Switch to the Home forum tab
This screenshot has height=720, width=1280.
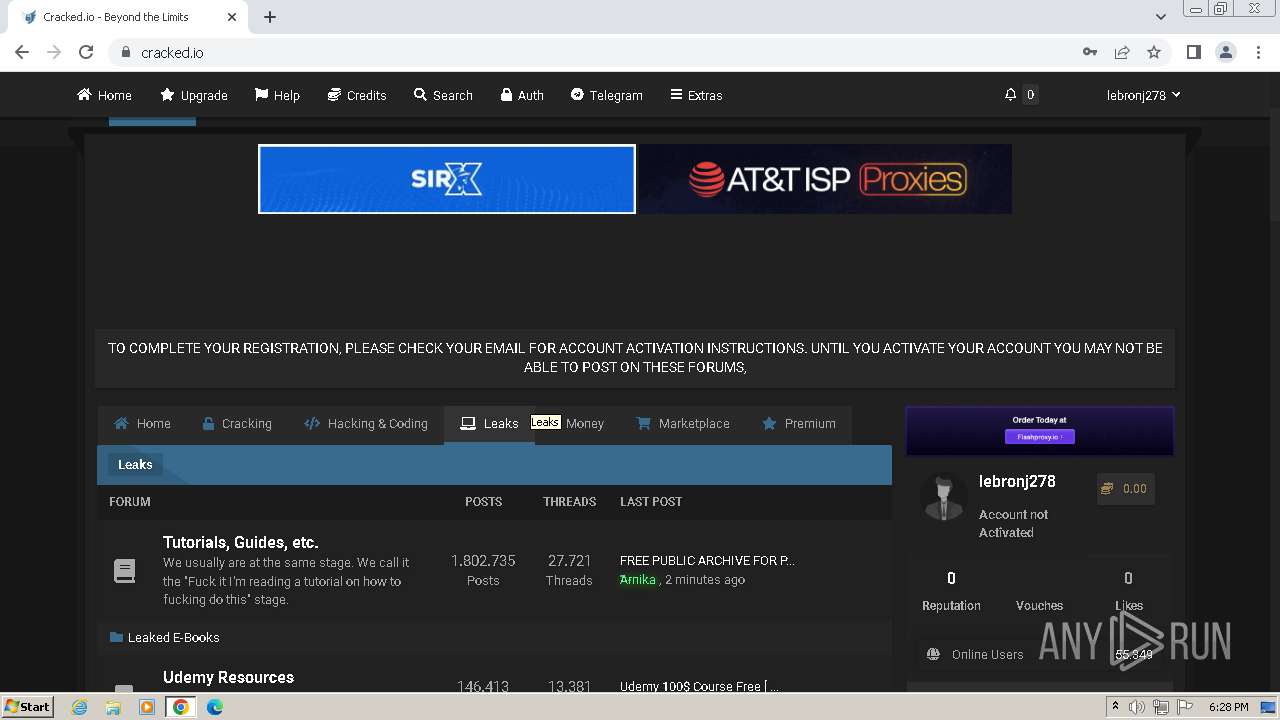[x=142, y=424]
